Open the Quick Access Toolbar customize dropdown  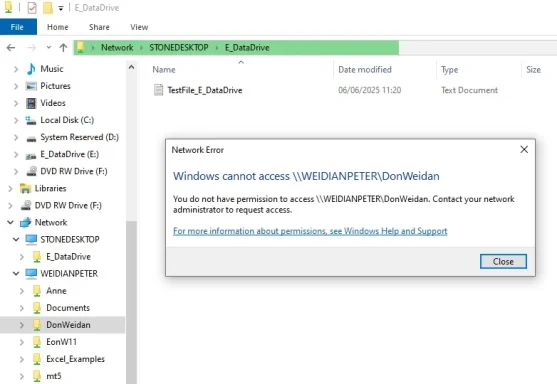pyautogui.click(x=61, y=8)
